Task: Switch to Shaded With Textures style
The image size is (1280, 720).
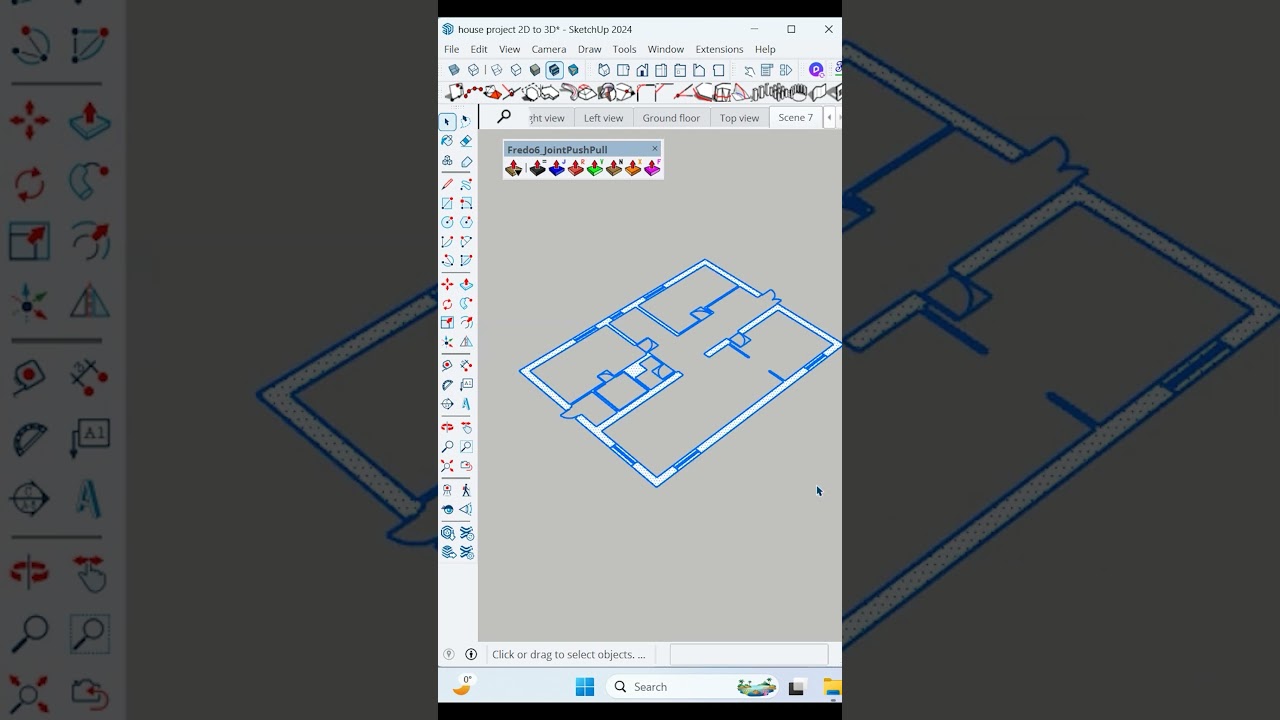Action: (x=554, y=70)
